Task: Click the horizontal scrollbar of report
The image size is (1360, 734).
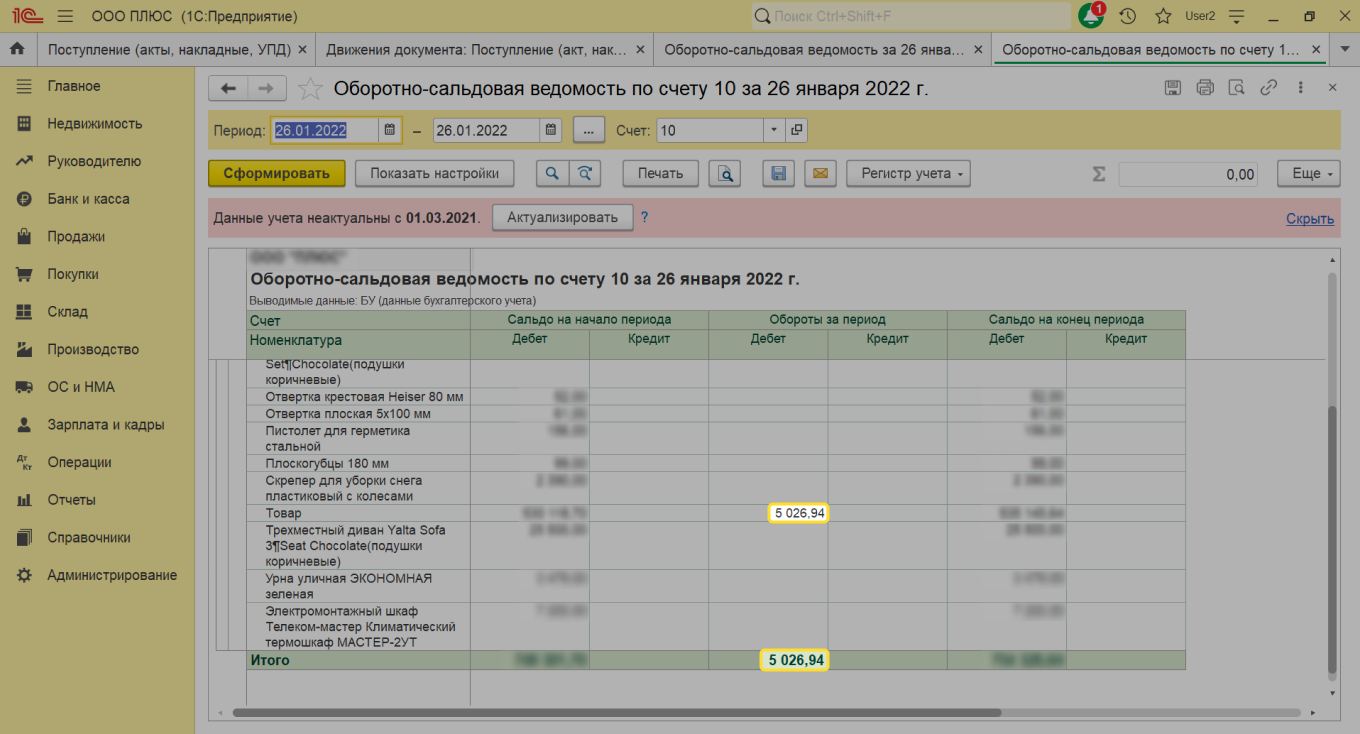Action: click(616, 713)
